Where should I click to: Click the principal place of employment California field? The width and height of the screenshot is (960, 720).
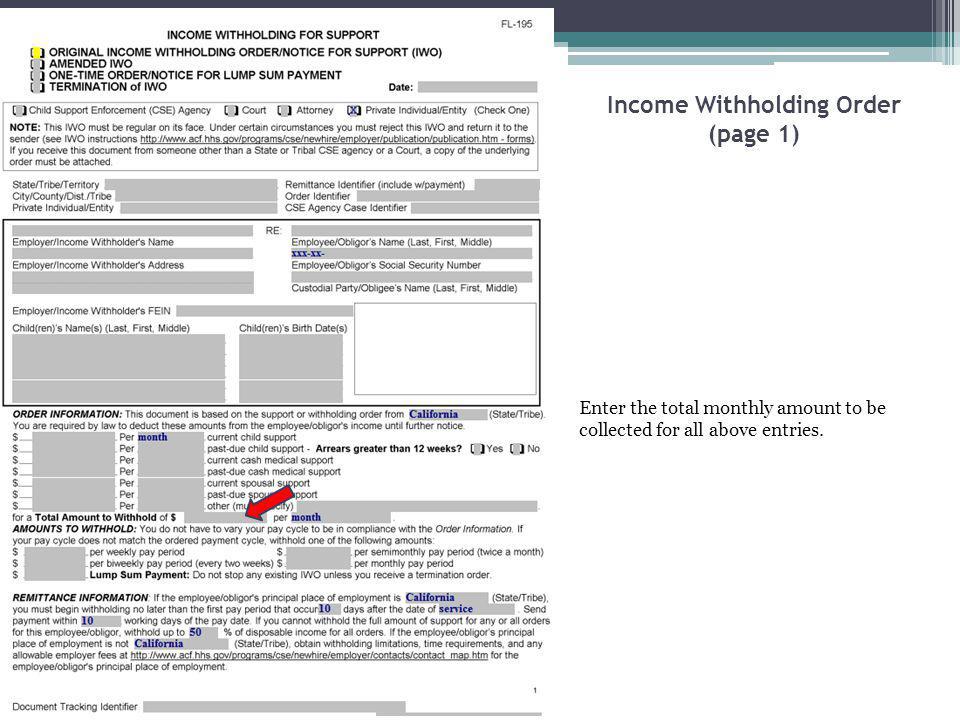point(446,598)
